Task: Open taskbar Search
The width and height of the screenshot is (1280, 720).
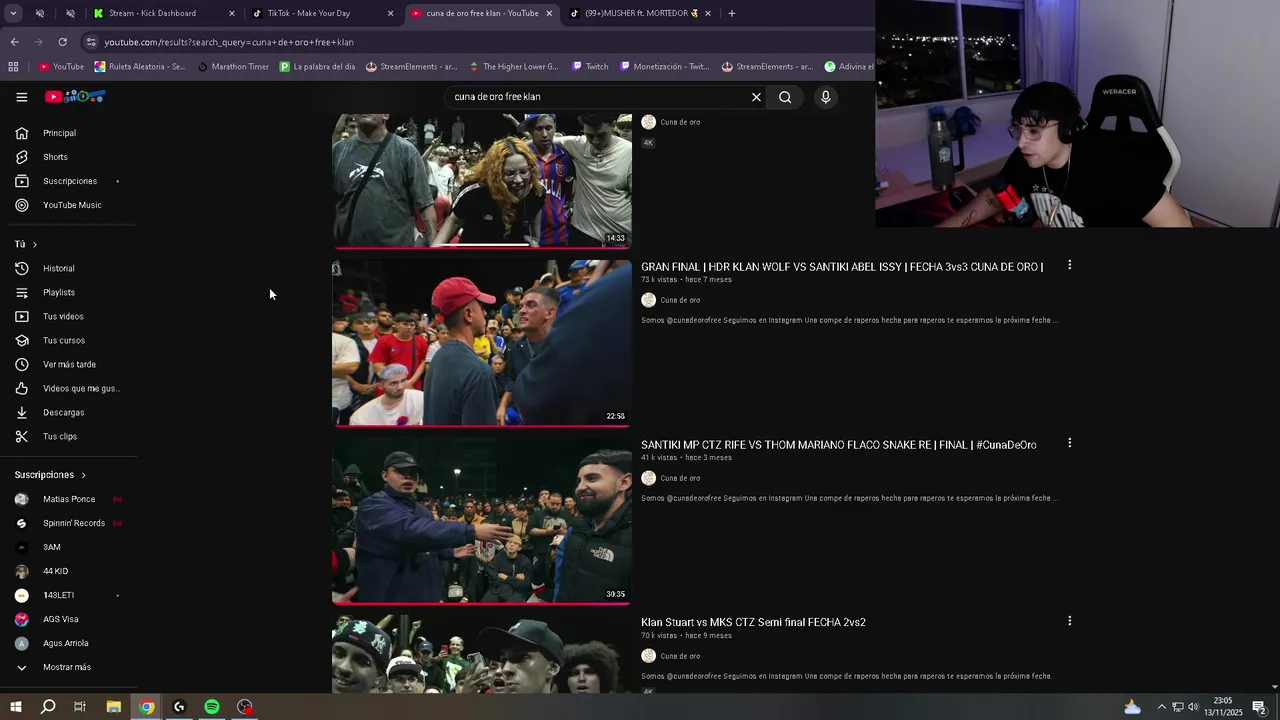Action: 47,707
